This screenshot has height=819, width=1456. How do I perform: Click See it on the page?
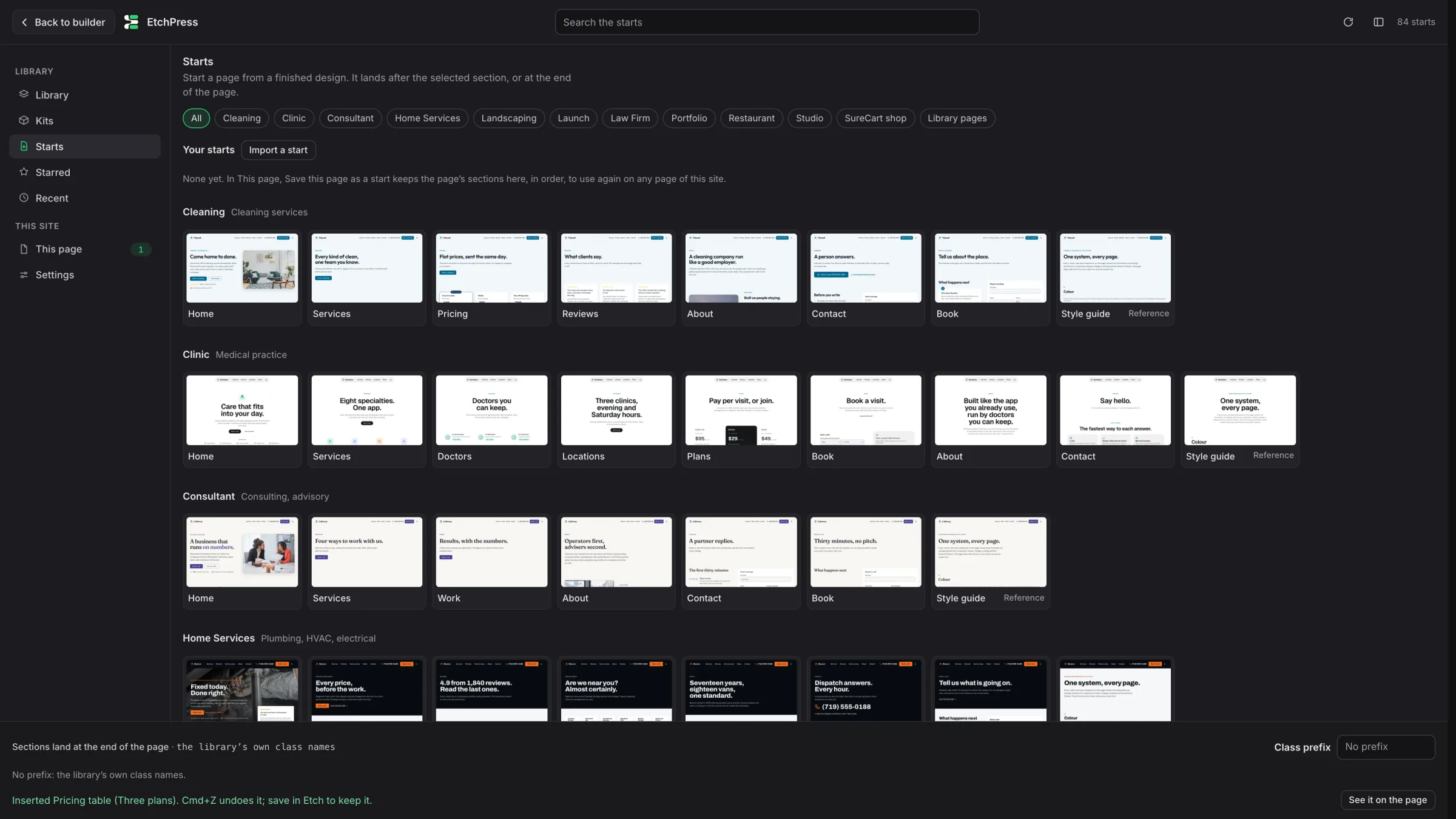click(x=1387, y=800)
